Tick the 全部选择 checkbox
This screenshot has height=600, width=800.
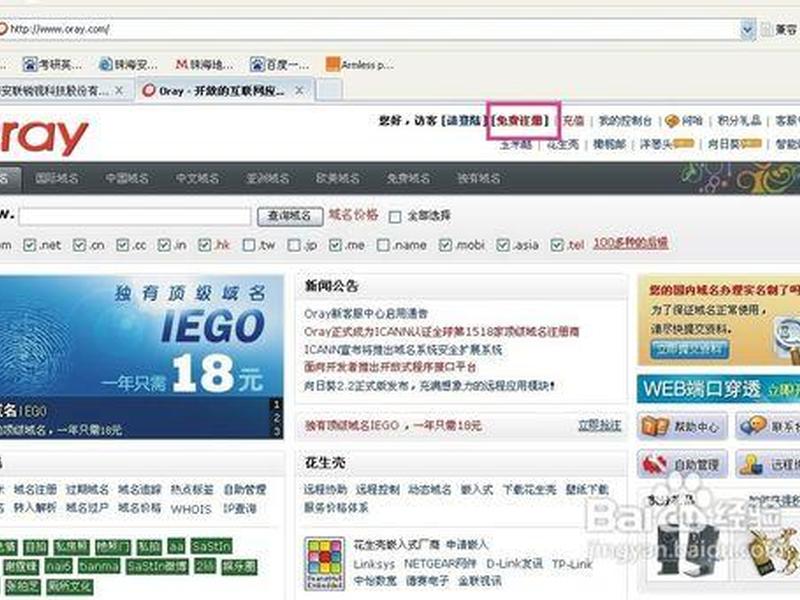tap(395, 217)
